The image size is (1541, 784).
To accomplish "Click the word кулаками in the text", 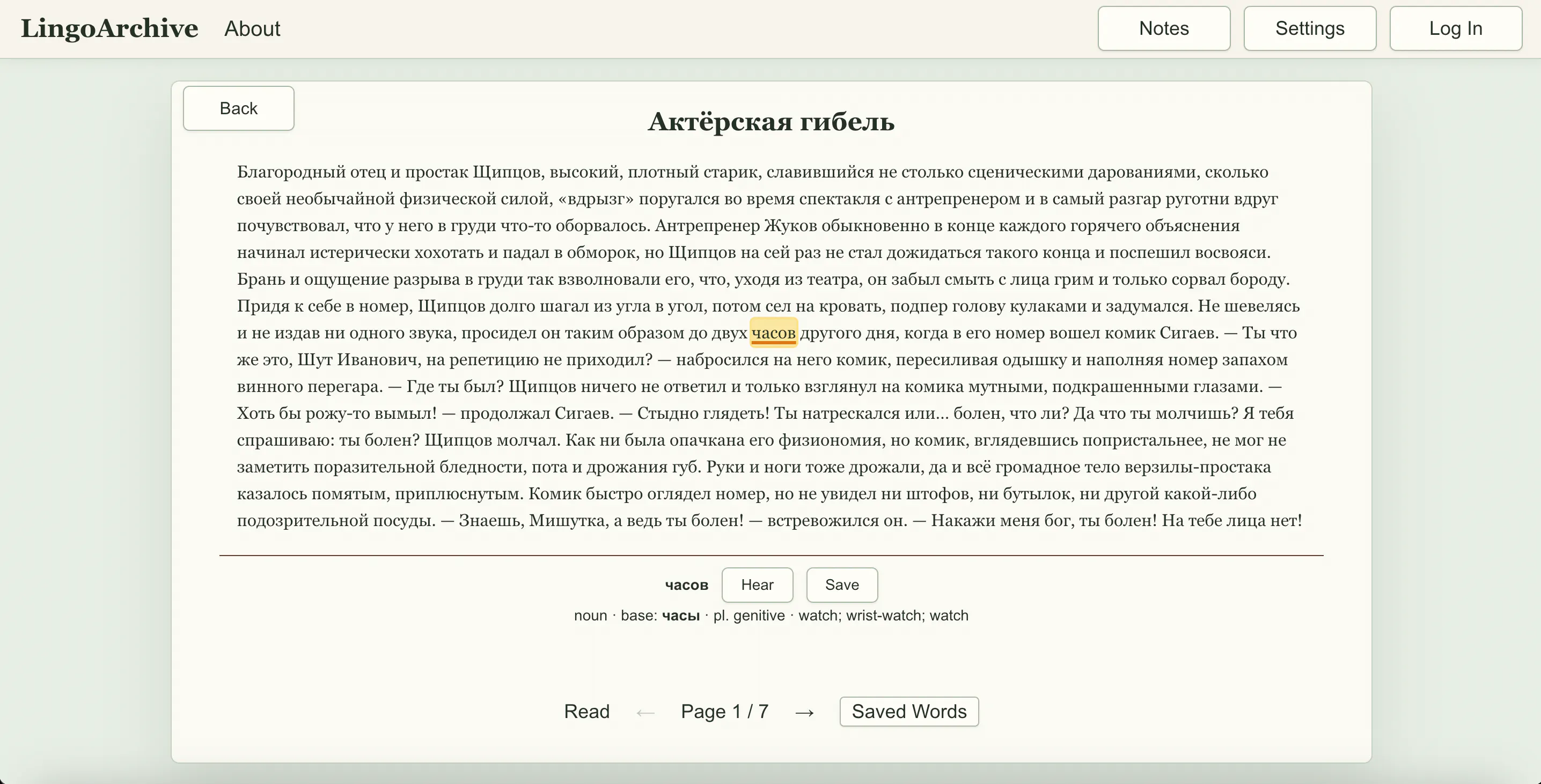I will click(x=1047, y=306).
